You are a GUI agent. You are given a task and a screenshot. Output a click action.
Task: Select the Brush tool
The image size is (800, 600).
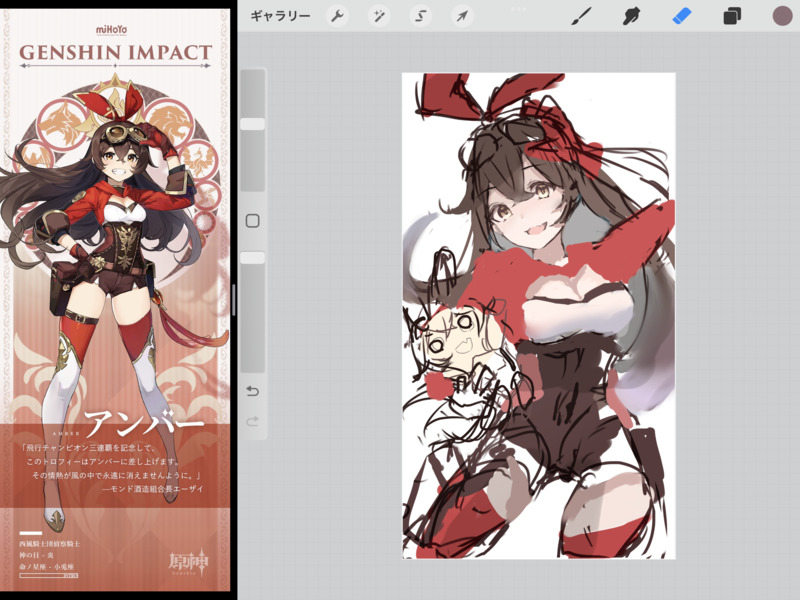(x=581, y=16)
